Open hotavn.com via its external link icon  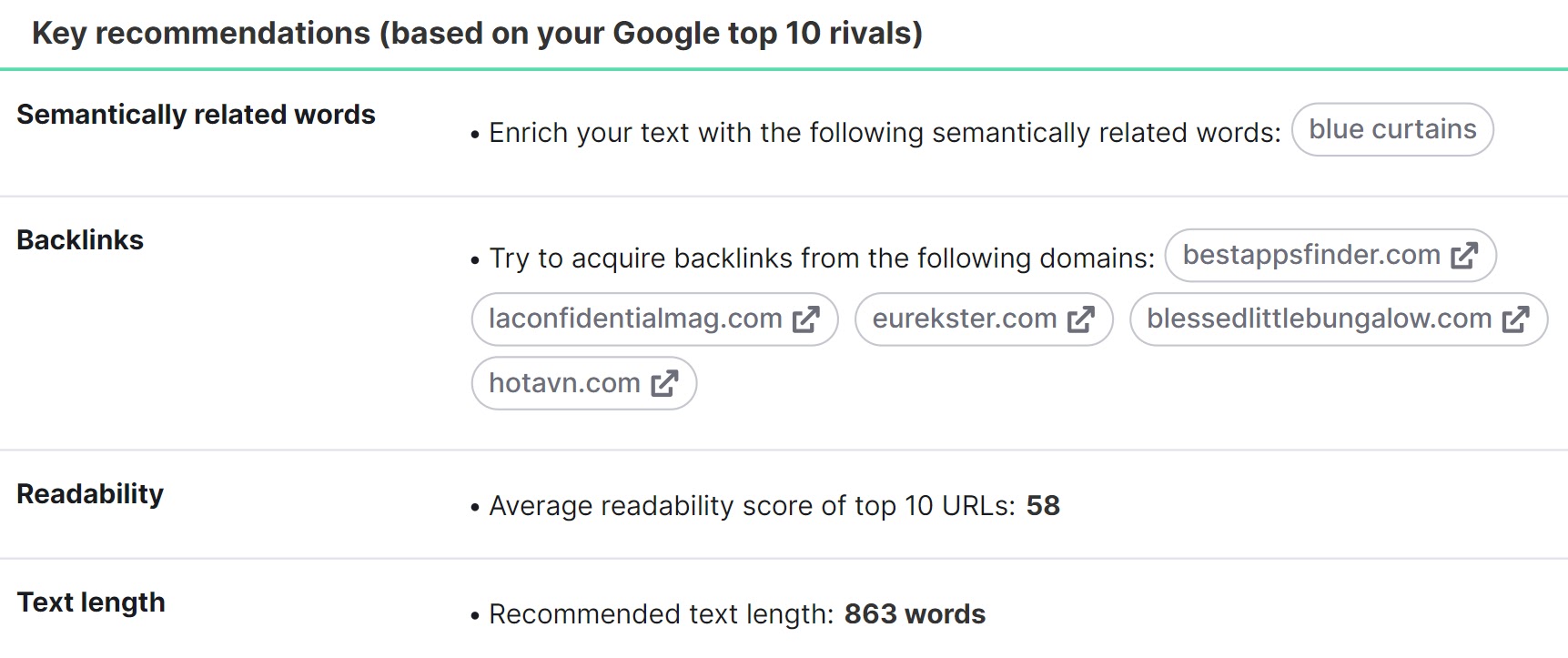(x=663, y=383)
